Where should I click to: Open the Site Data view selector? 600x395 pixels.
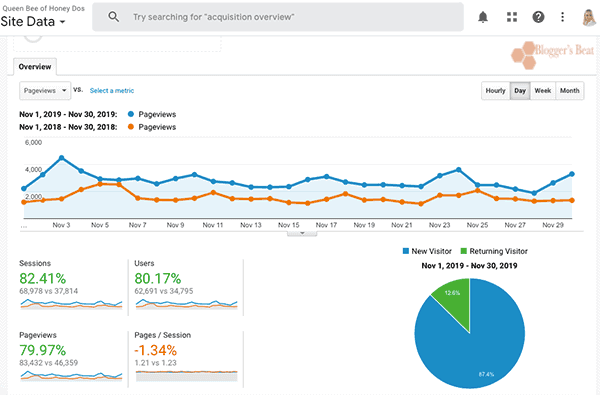click(x=33, y=22)
